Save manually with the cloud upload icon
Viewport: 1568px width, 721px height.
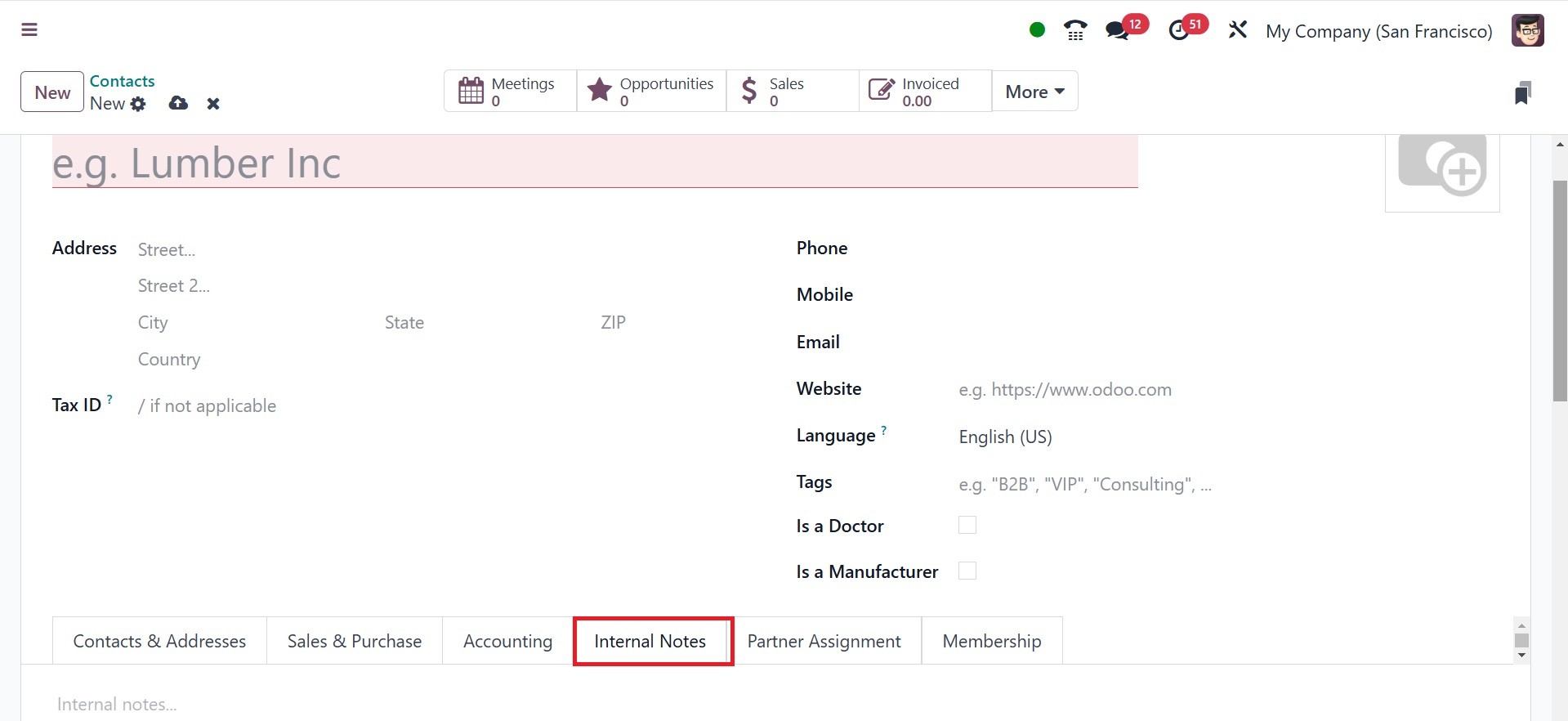178,104
